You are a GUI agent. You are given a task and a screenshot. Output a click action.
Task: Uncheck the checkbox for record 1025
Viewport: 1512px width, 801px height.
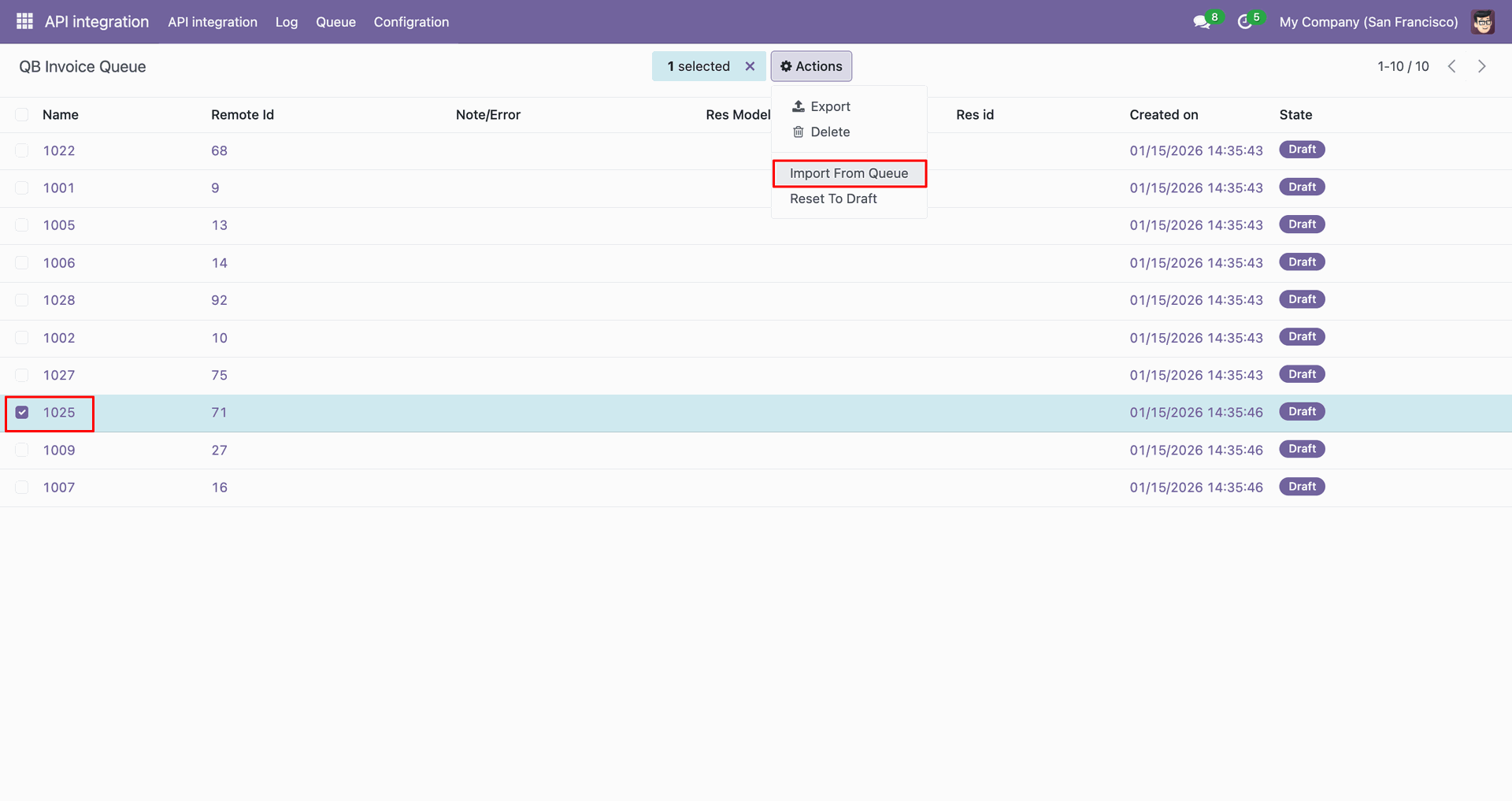pos(22,413)
